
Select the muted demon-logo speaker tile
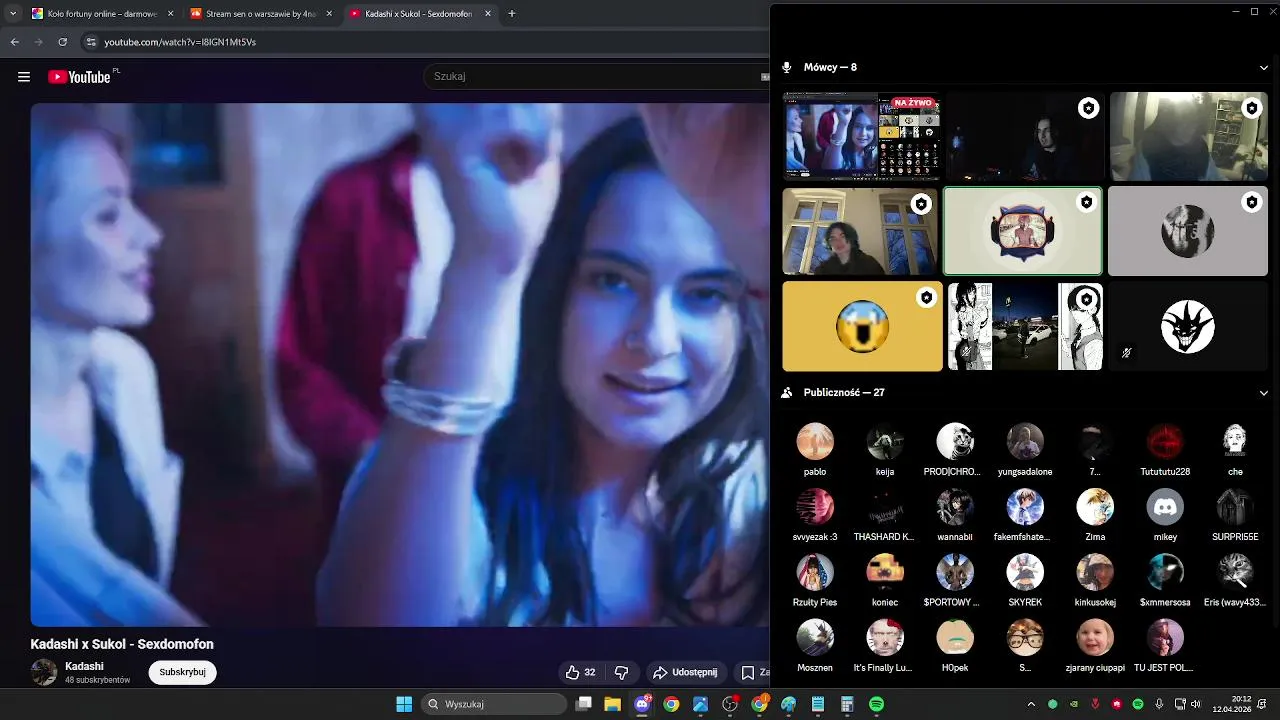click(x=1188, y=326)
